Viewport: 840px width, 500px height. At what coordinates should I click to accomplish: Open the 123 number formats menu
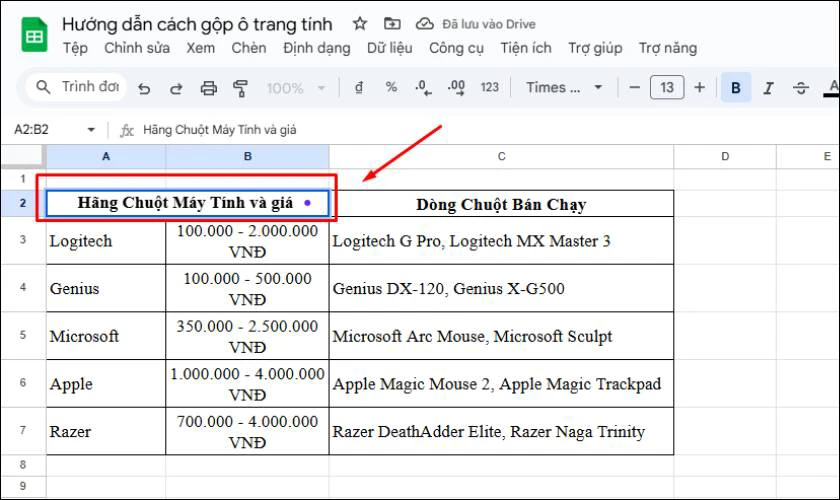[490, 87]
